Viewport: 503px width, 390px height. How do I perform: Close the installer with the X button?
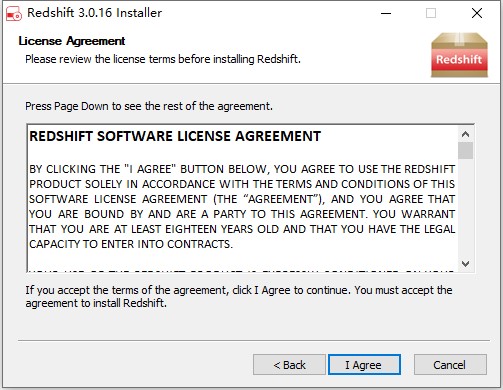coord(477,13)
